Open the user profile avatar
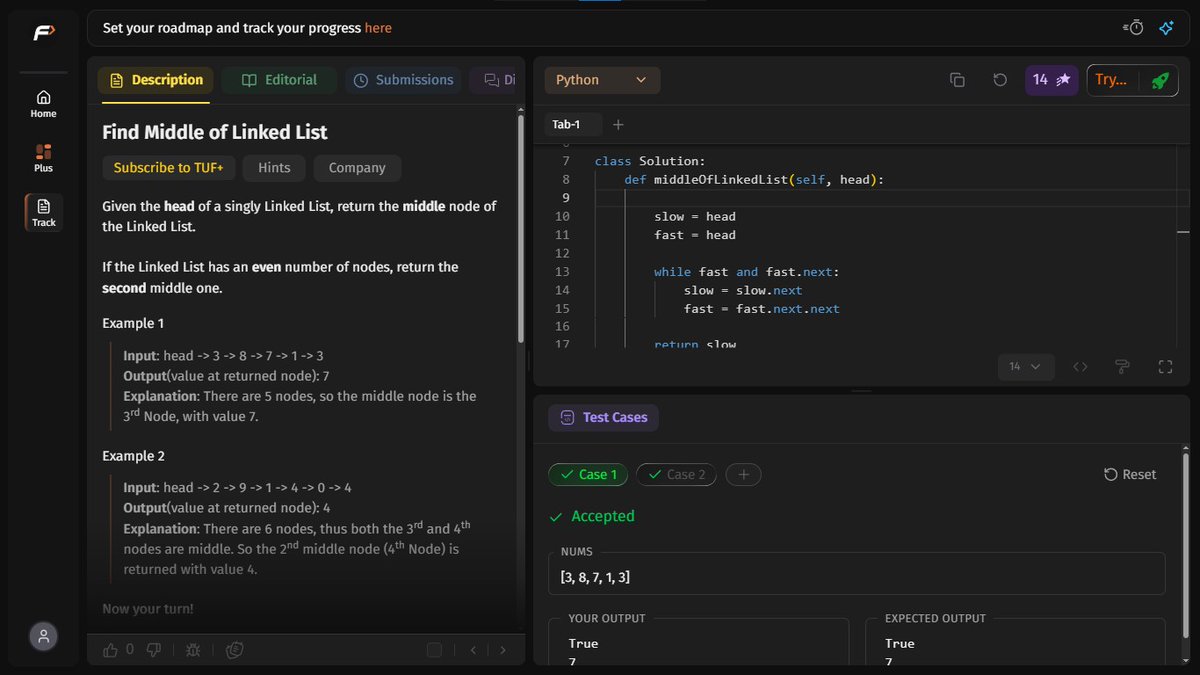 click(43, 636)
